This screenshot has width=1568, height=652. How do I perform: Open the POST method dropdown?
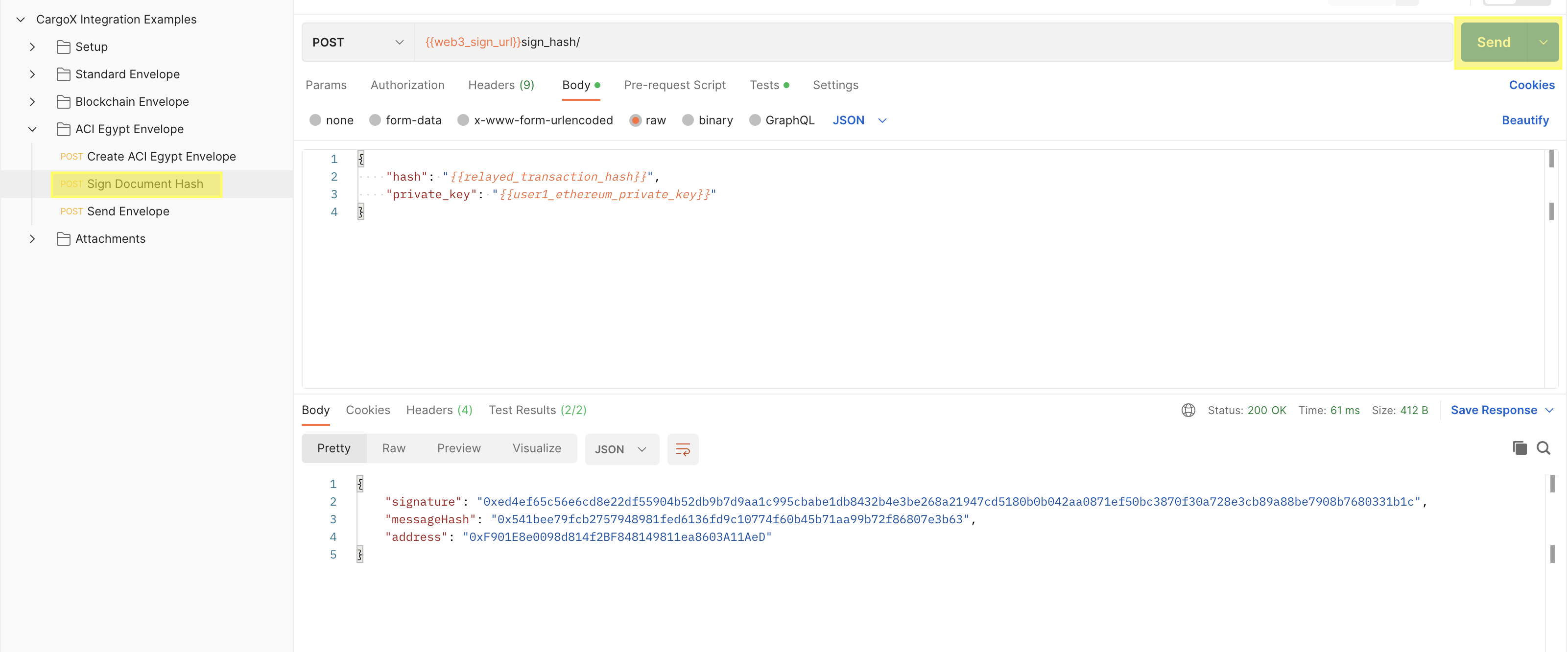[357, 43]
